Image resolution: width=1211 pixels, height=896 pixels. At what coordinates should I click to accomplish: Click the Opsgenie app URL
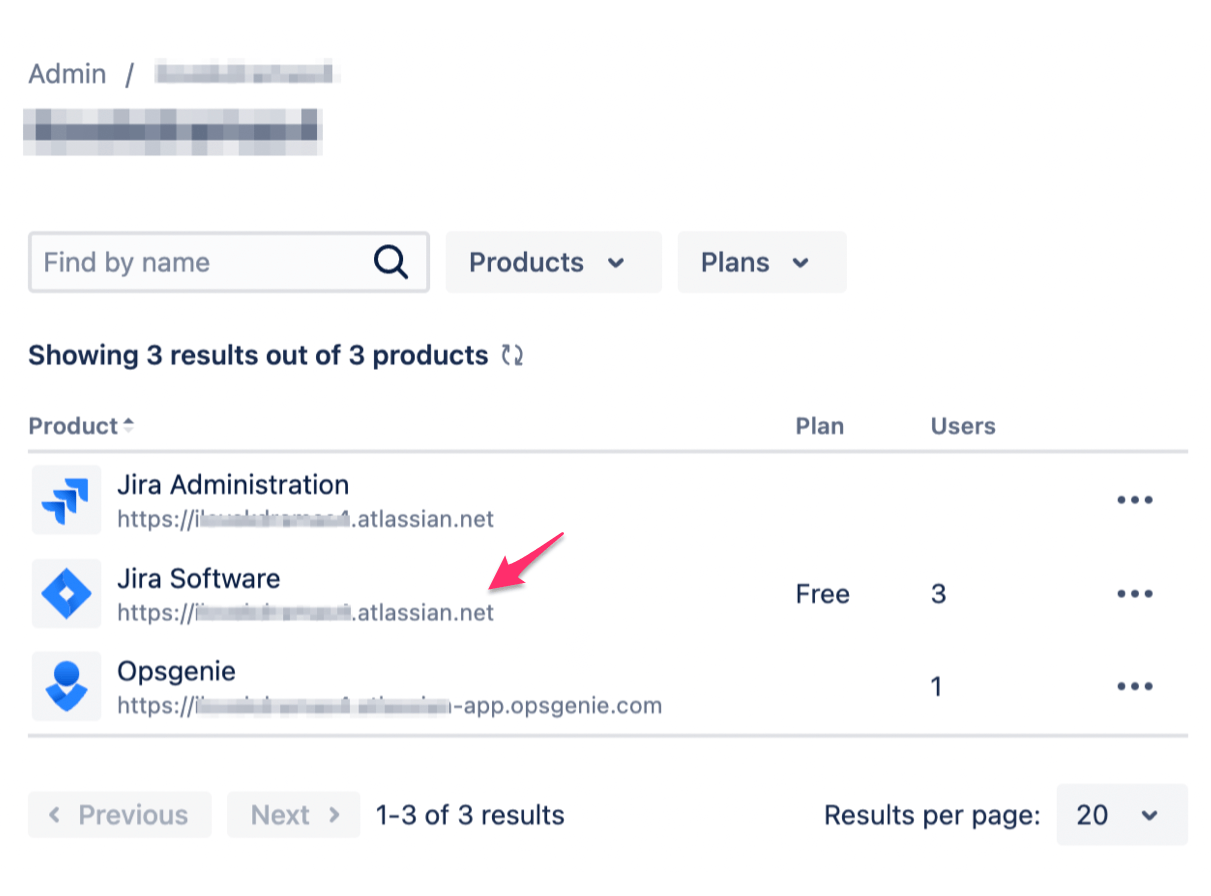pyautogui.click(x=389, y=706)
